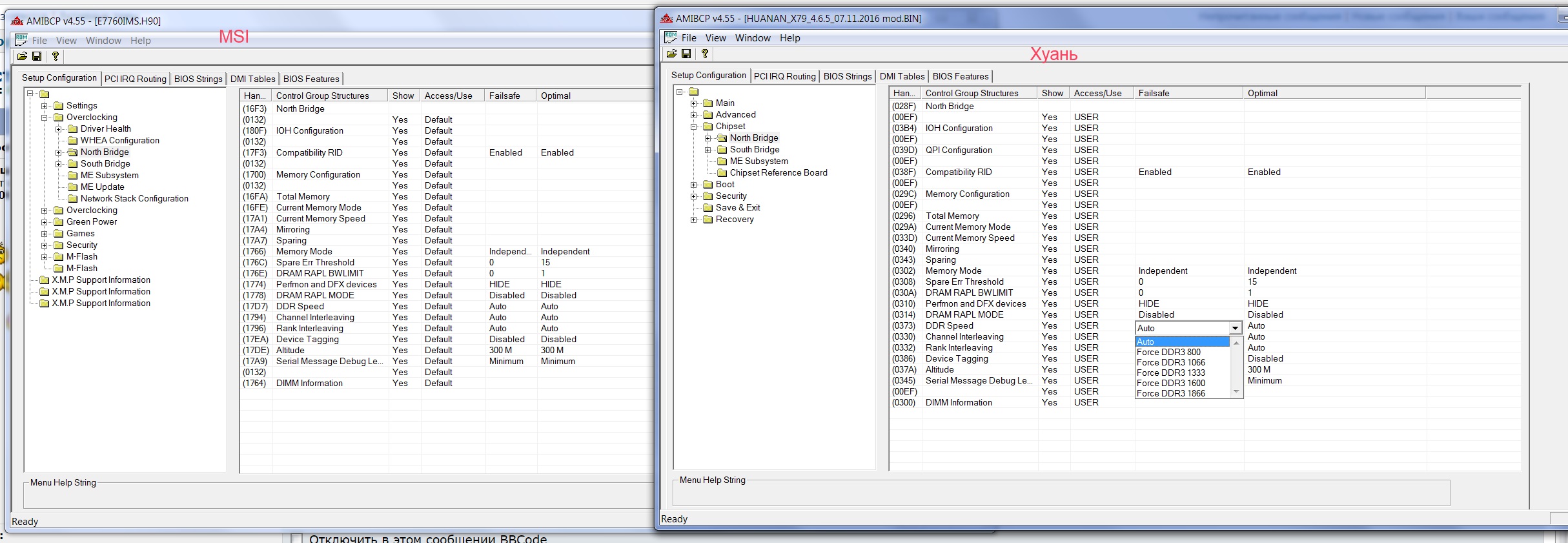Click the Help question icon in MSI window
1568x543 pixels.
coord(56,57)
